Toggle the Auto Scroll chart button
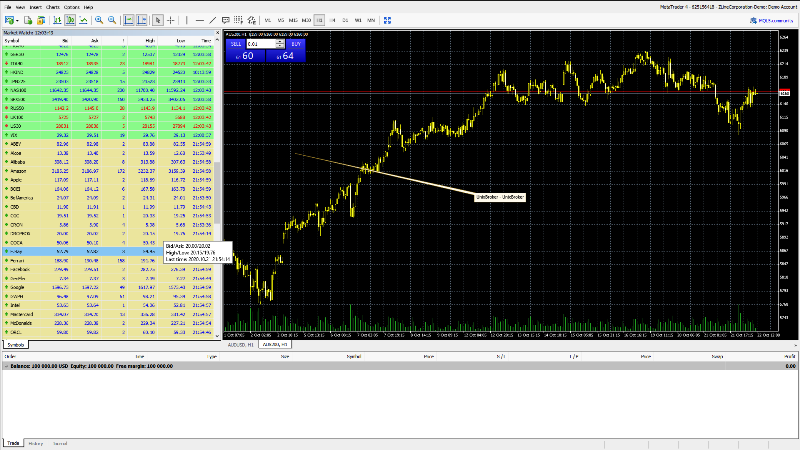This screenshot has height=450, width=800. click(x=129, y=20)
